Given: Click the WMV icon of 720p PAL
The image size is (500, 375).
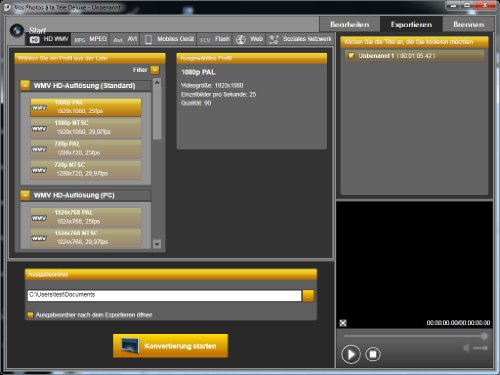Looking at the screenshot, I should pos(39,149).
